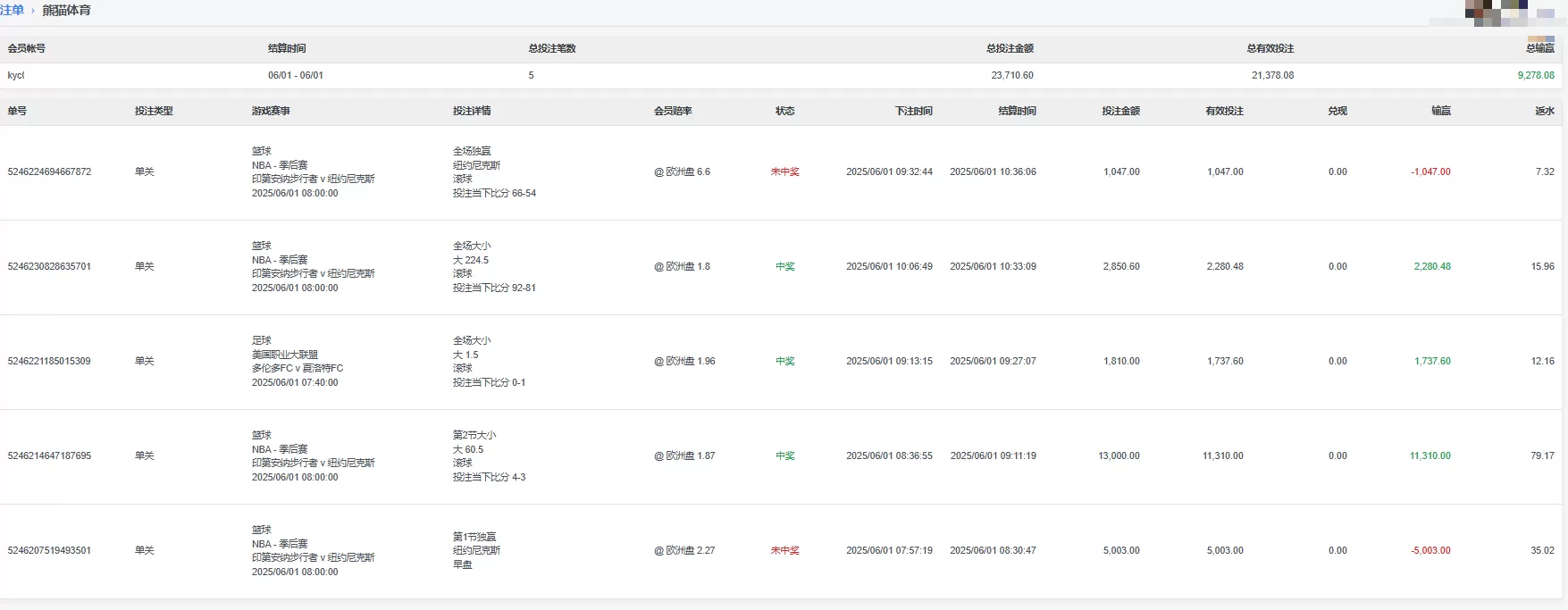Image resolution: width=1568 pixels, height=610 pixels.
Task: Select win/loss value 2,280.48
Action: [x=1432, y=266]
